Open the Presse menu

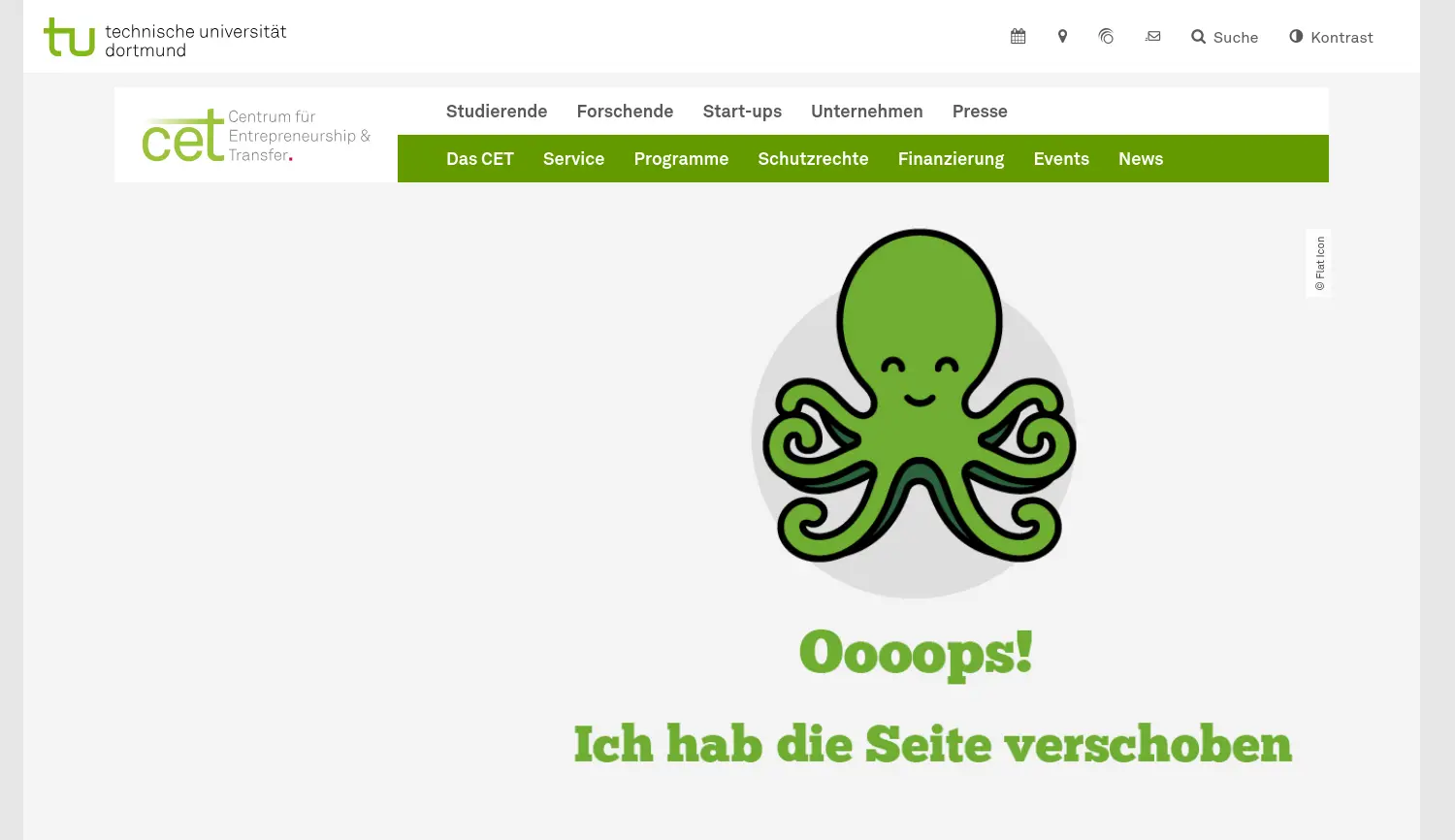pyautogui.click(x=980, y=111)
